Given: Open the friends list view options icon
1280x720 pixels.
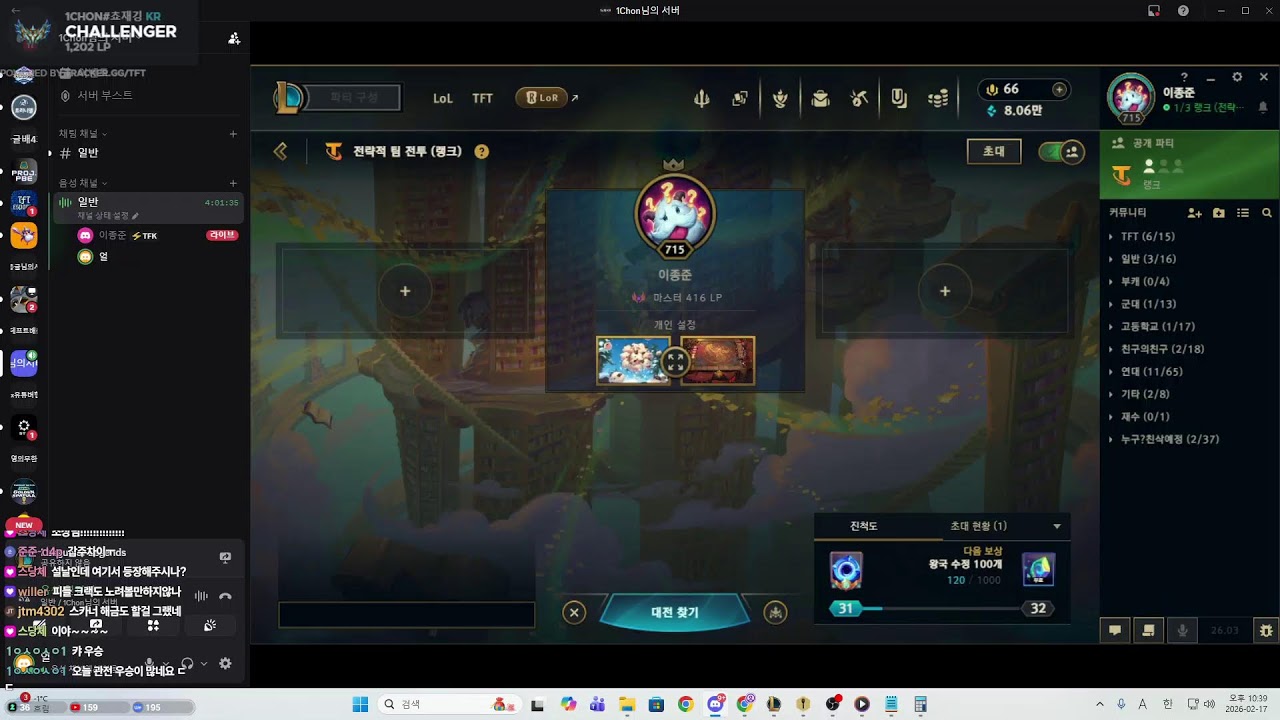Looking at the screenshot, I should [1243, 213].
